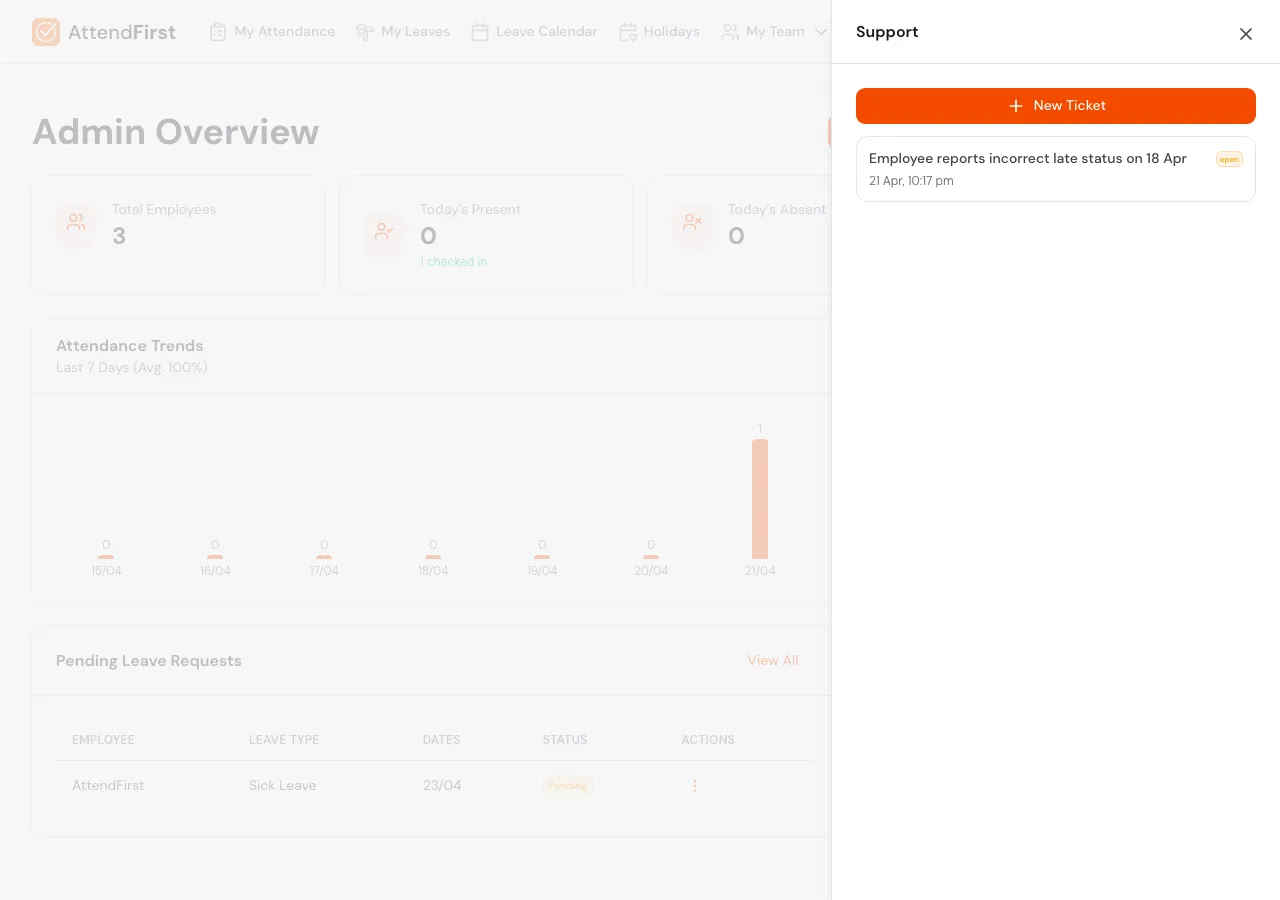Select the My Attendance clipboard icon
The height and width of the screenshot is (900, 1280).
point(217,31)
